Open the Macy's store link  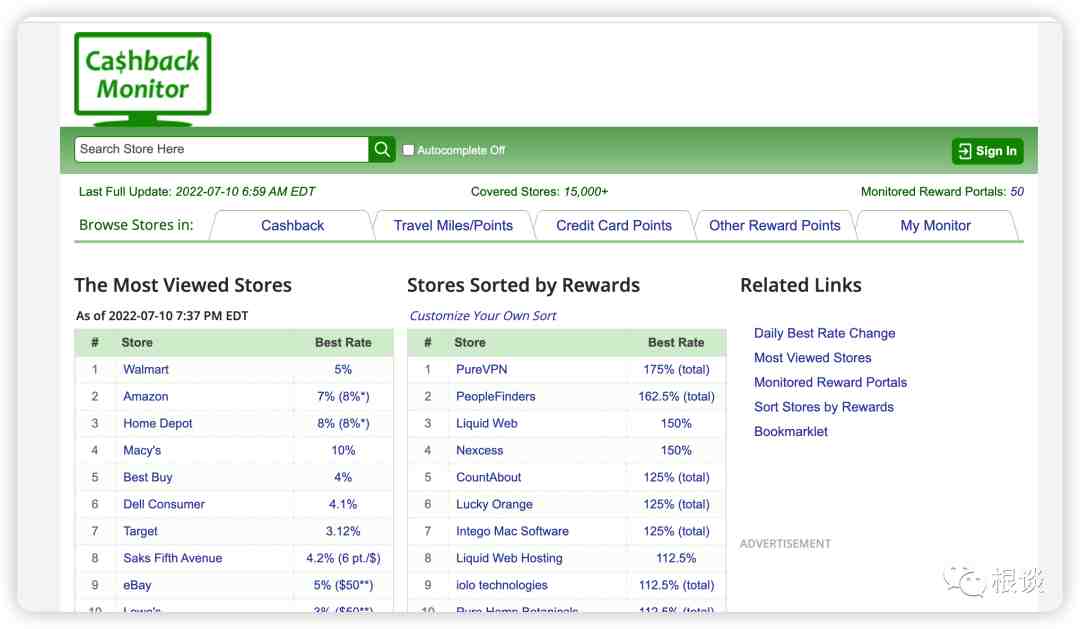coord(142,450)
